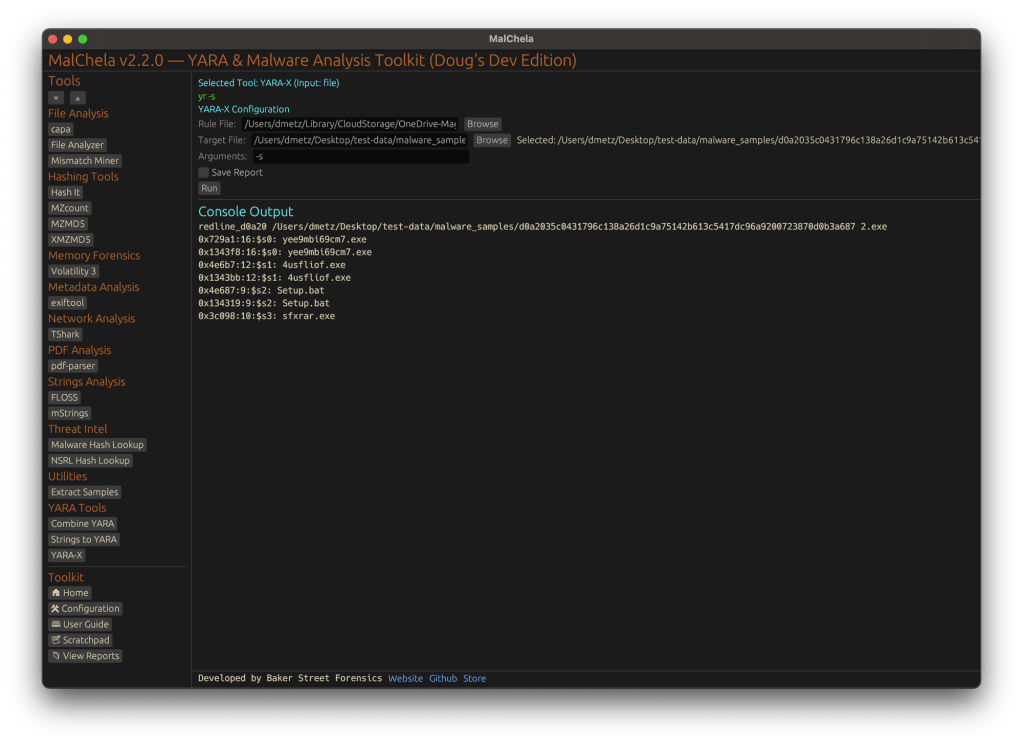Click the up-arrow button under Tools

tap(77, 98)
